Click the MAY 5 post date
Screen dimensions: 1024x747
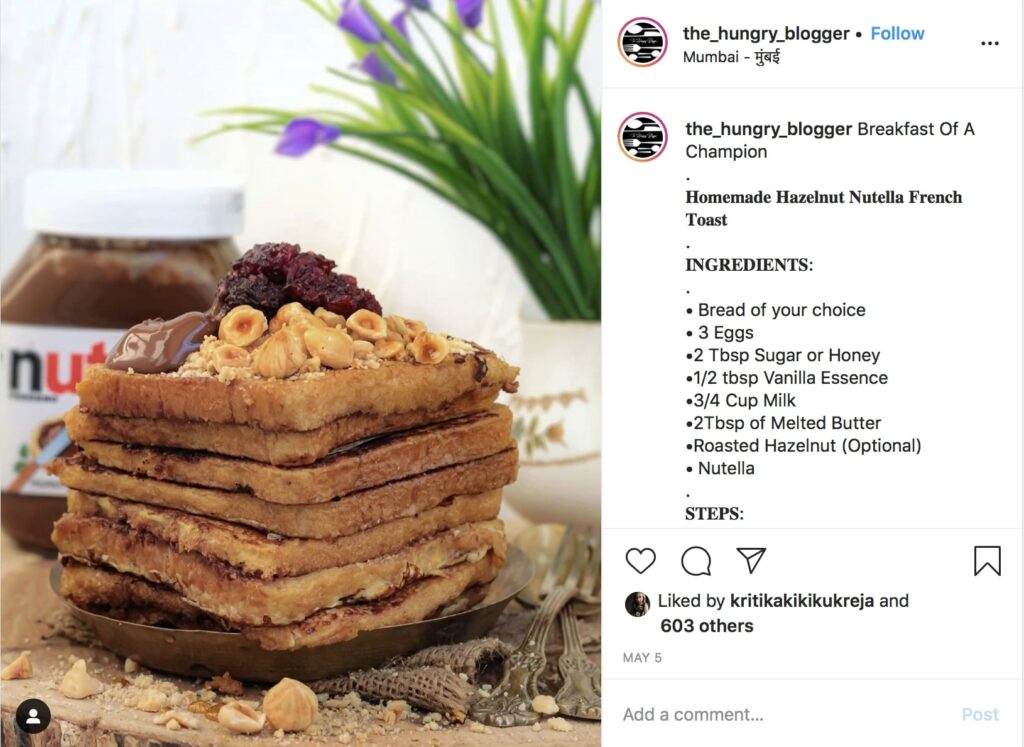click(x=642, y=658)
